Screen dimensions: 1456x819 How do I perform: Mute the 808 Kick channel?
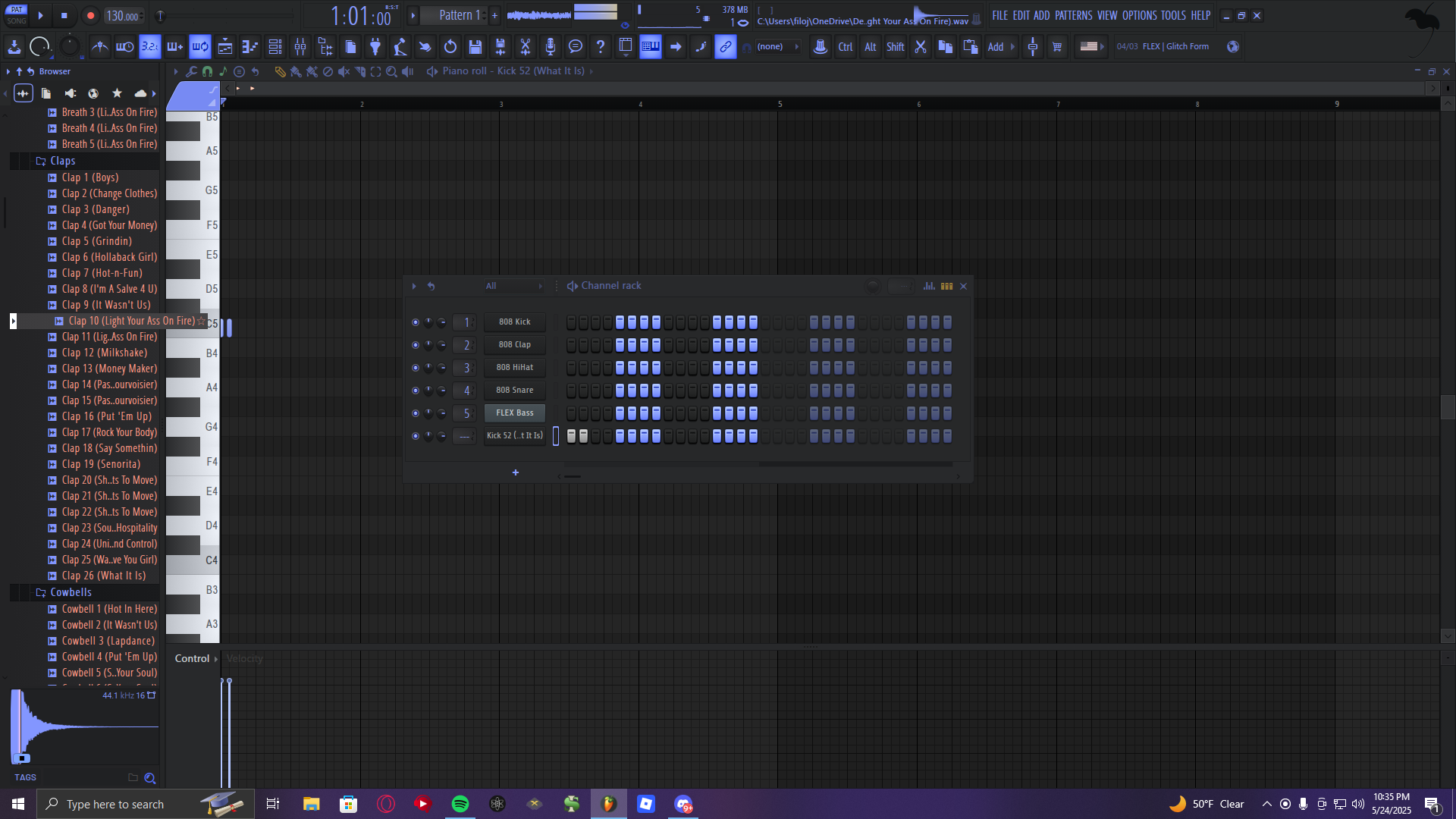click(x=415, y=322)
